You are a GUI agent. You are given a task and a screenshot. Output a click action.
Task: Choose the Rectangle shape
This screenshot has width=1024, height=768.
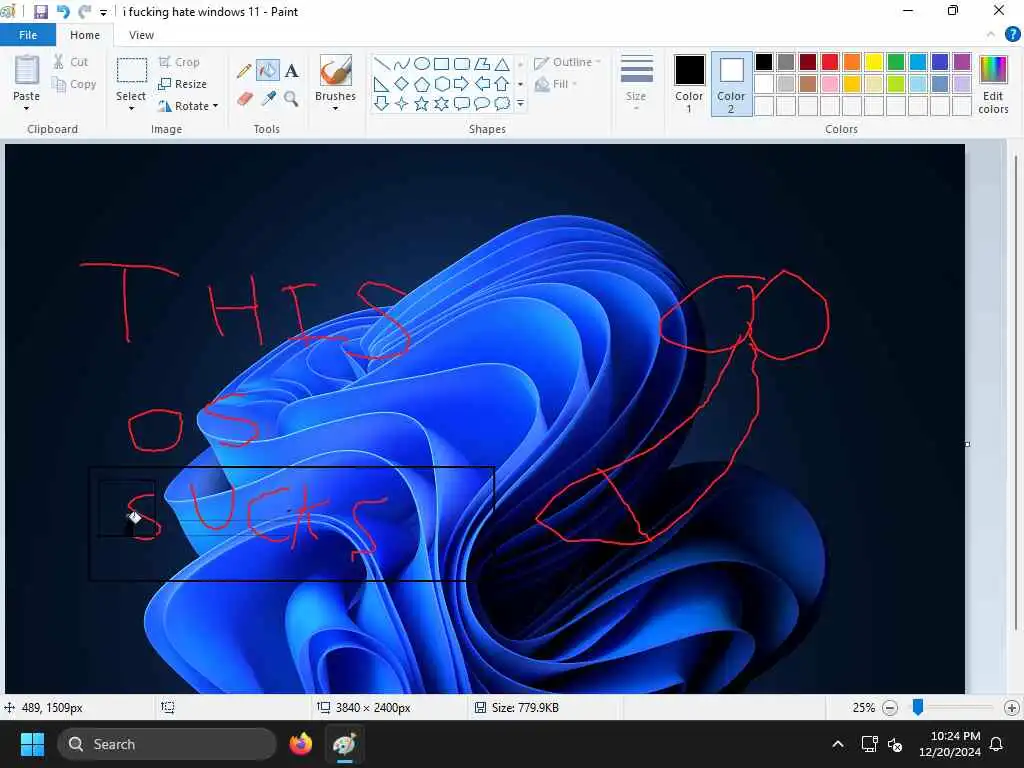click(x=441, y=64)
